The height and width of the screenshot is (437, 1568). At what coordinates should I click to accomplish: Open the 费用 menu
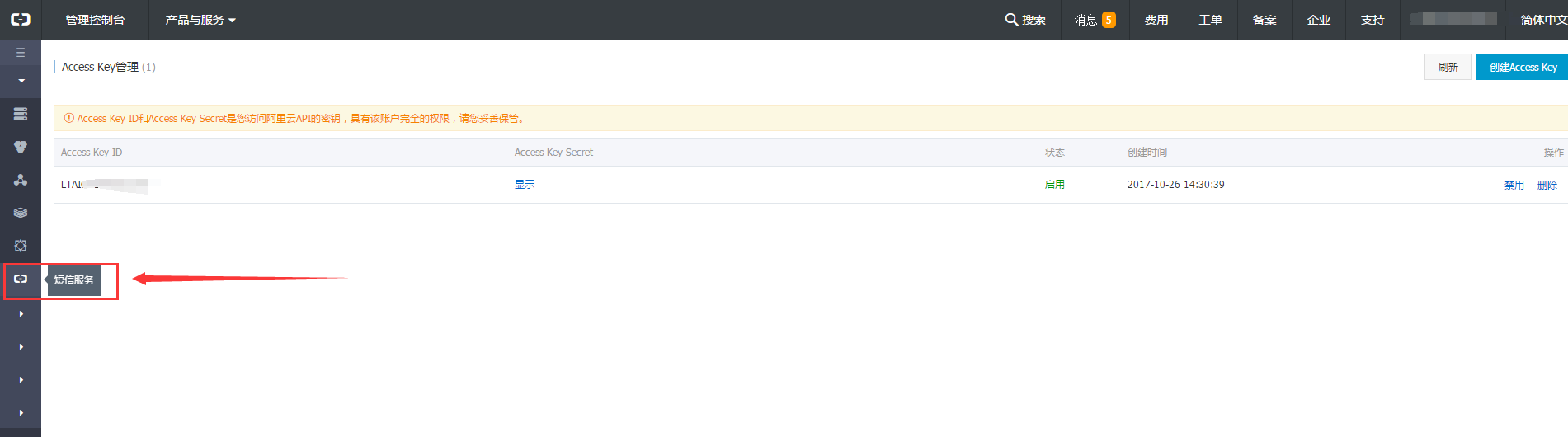(1156, 20)
